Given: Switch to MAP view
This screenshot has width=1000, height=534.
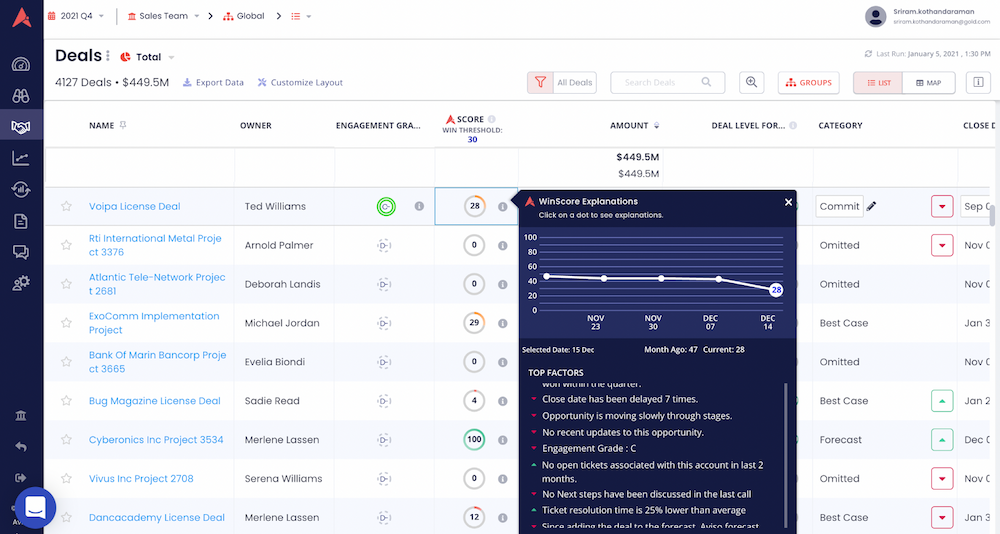Looking at the screenshot, I should click(x=929, y=83).
